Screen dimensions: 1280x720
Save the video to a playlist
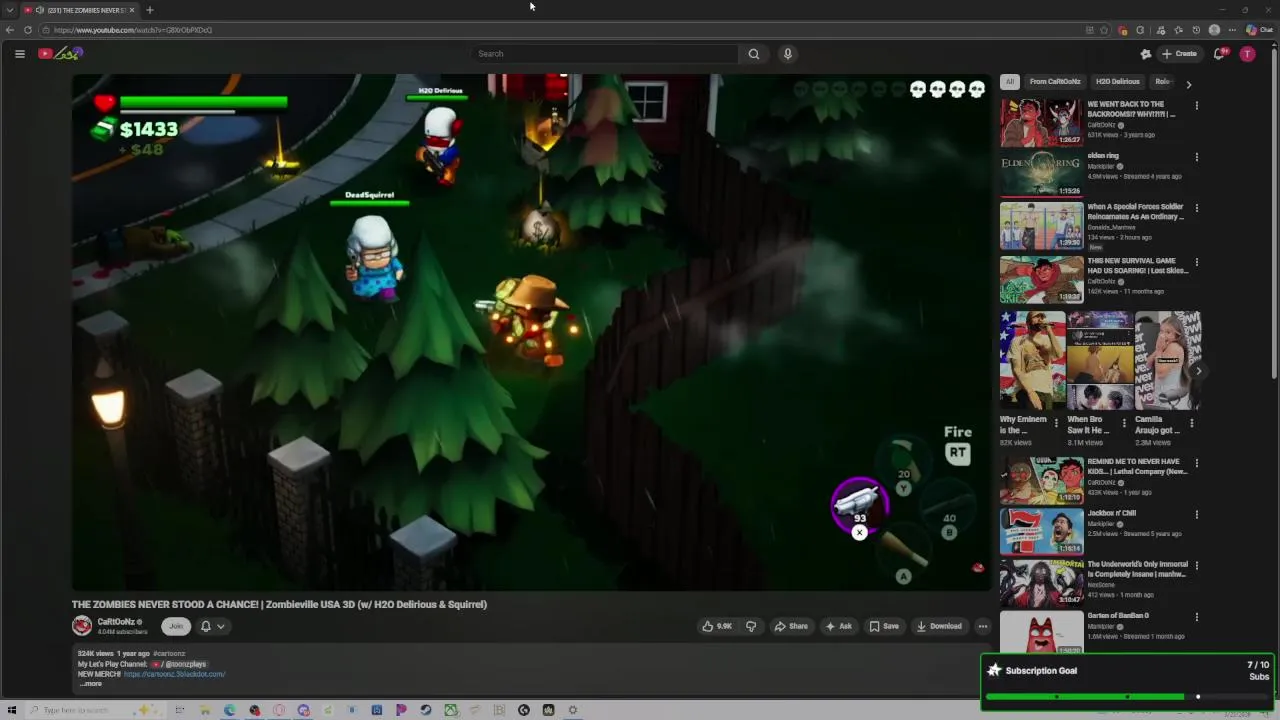[883, 626]
